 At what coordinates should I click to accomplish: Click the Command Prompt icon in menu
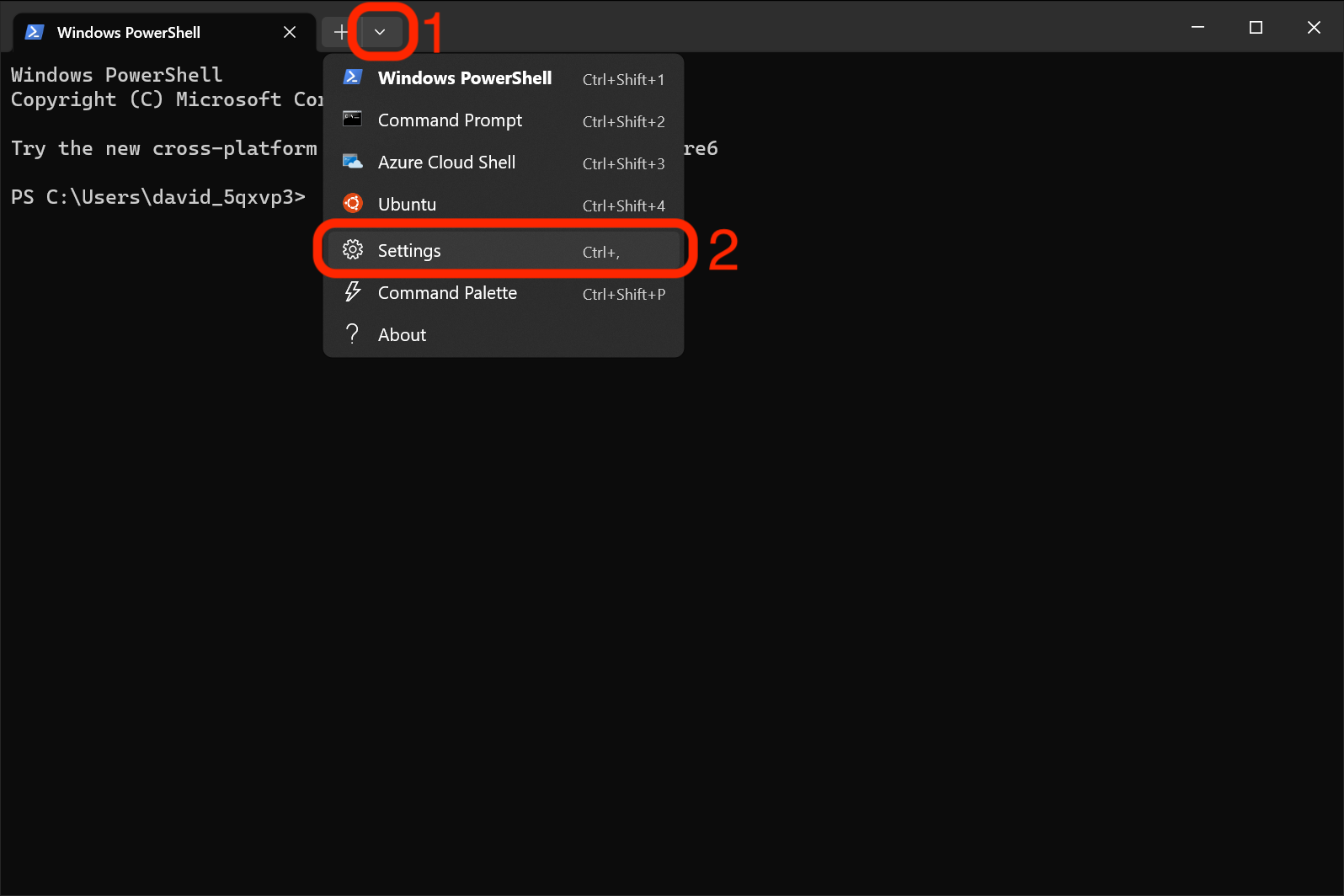352,120
